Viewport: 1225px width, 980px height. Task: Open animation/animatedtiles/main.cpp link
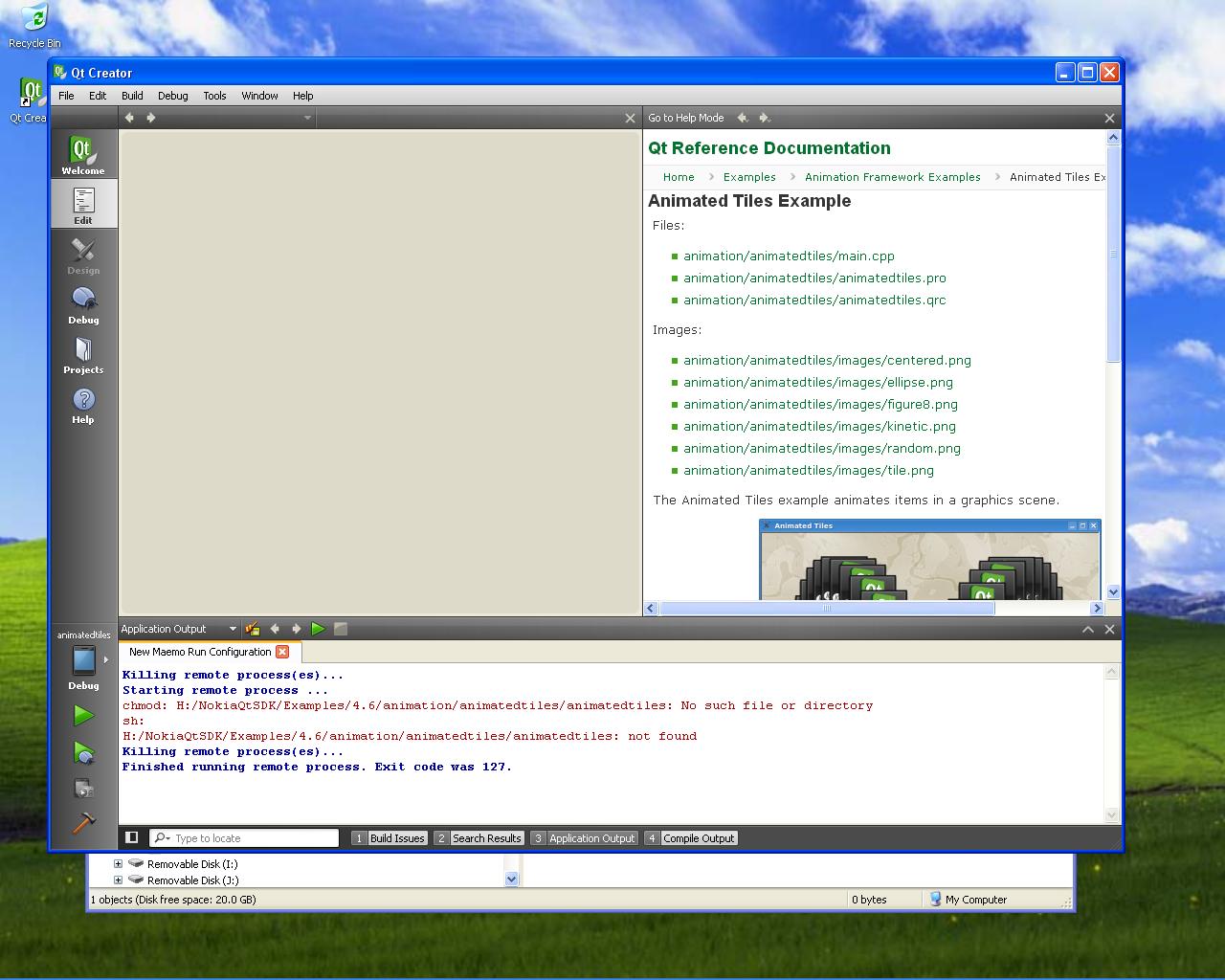789,256
